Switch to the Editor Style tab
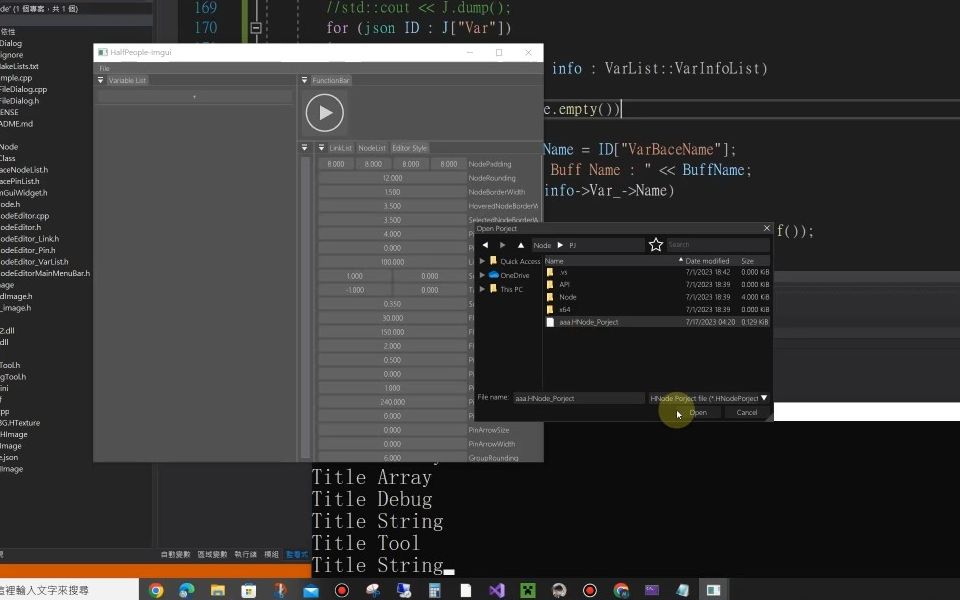This screenshot has width=960, height=600. tap(410, 148)
